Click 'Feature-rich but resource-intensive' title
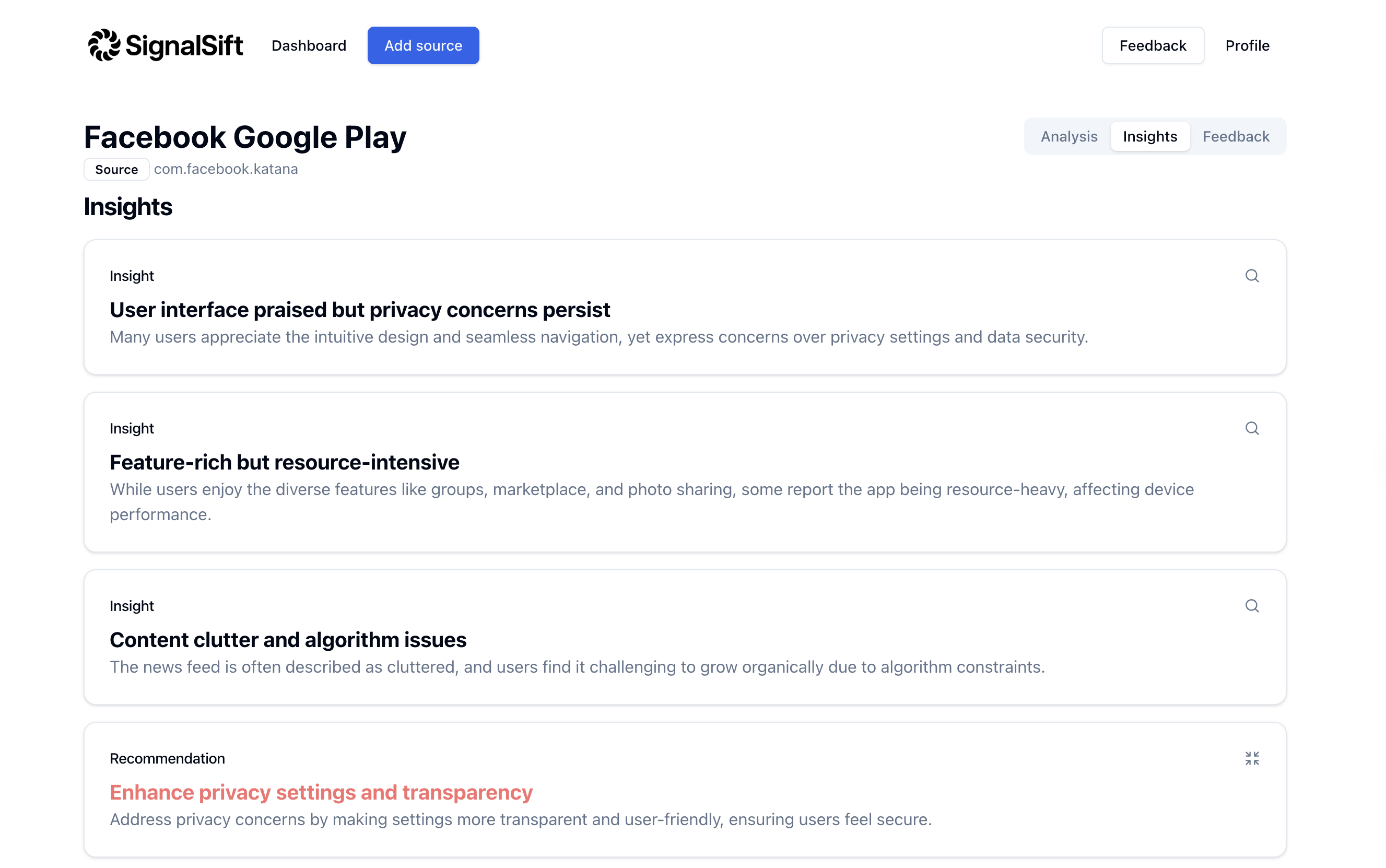The image size is (1386, 868). (285, 462)
